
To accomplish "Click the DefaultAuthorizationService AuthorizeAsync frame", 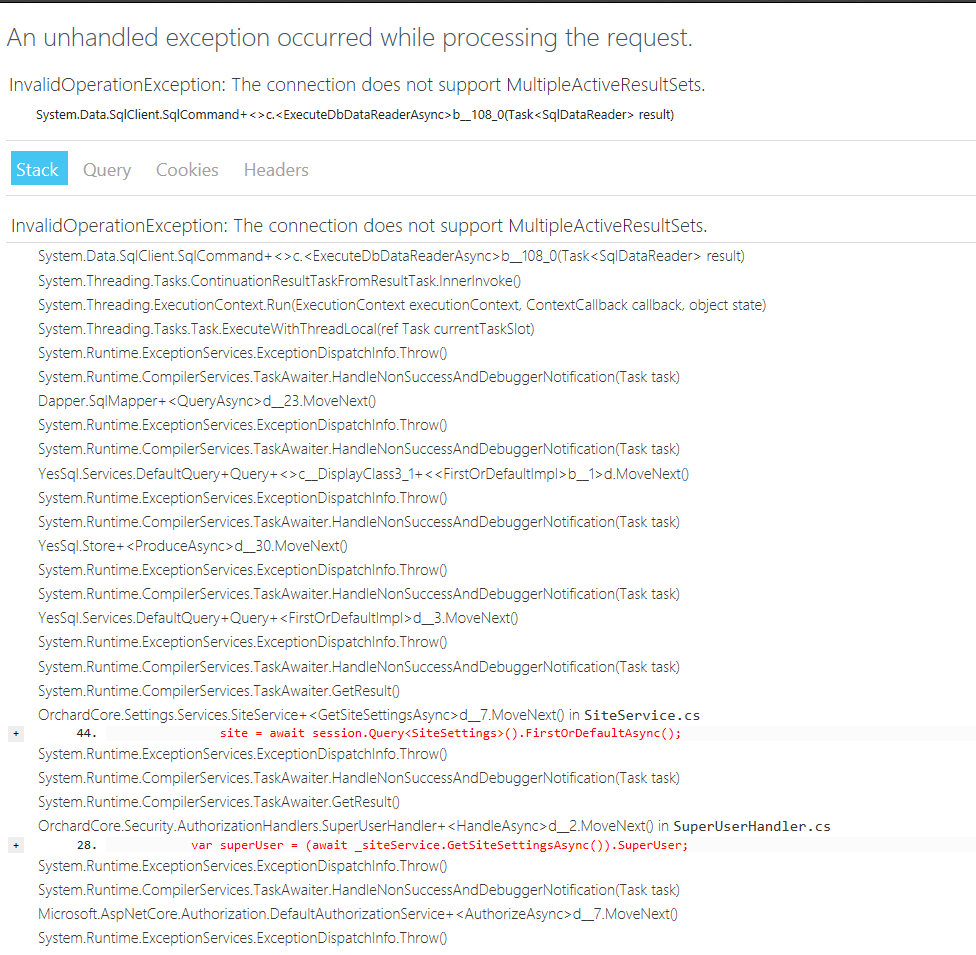I will [x=357, y=913].
